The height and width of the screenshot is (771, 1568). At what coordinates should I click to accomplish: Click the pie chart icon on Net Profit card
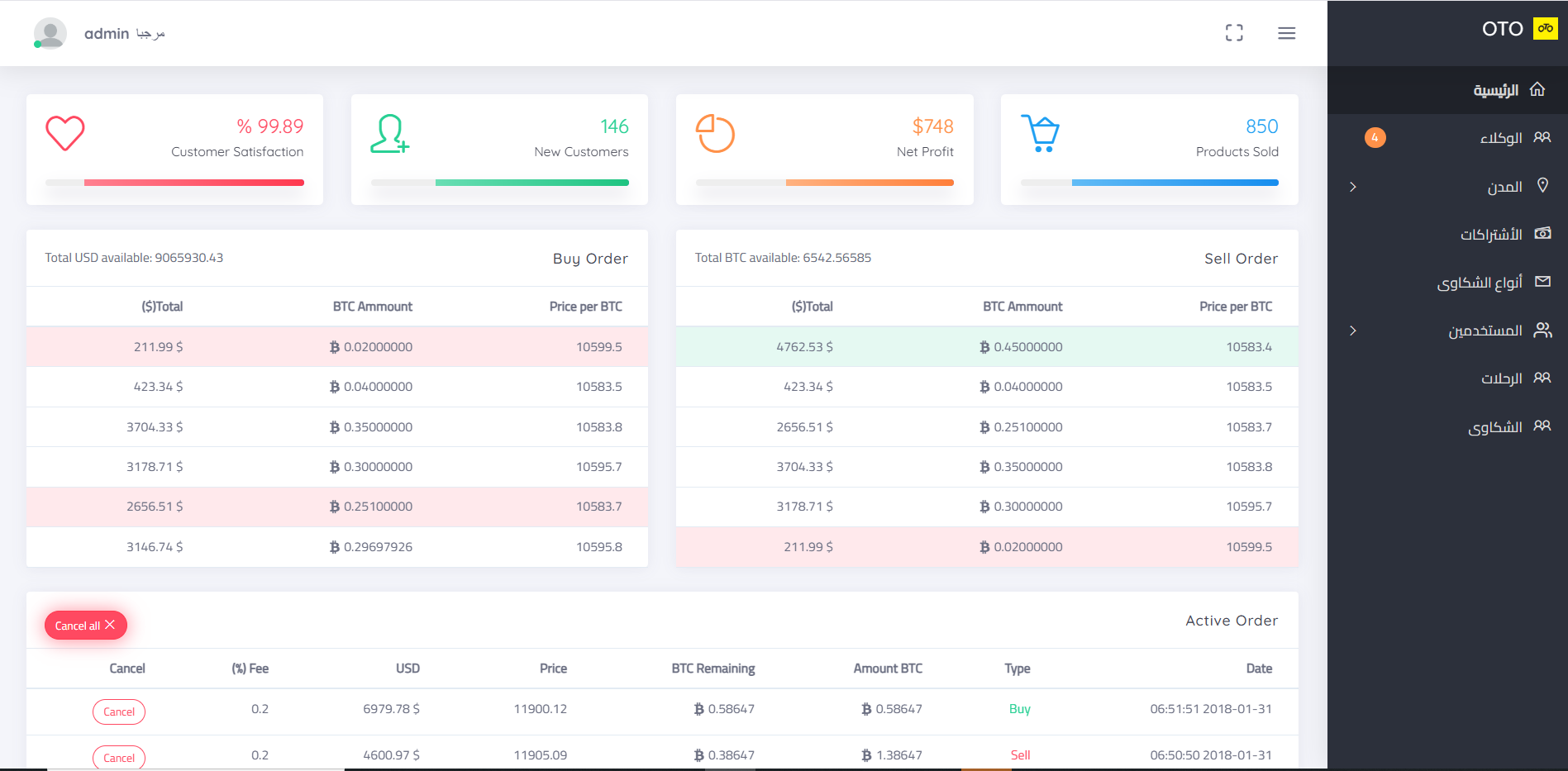(x=715, y=134)
